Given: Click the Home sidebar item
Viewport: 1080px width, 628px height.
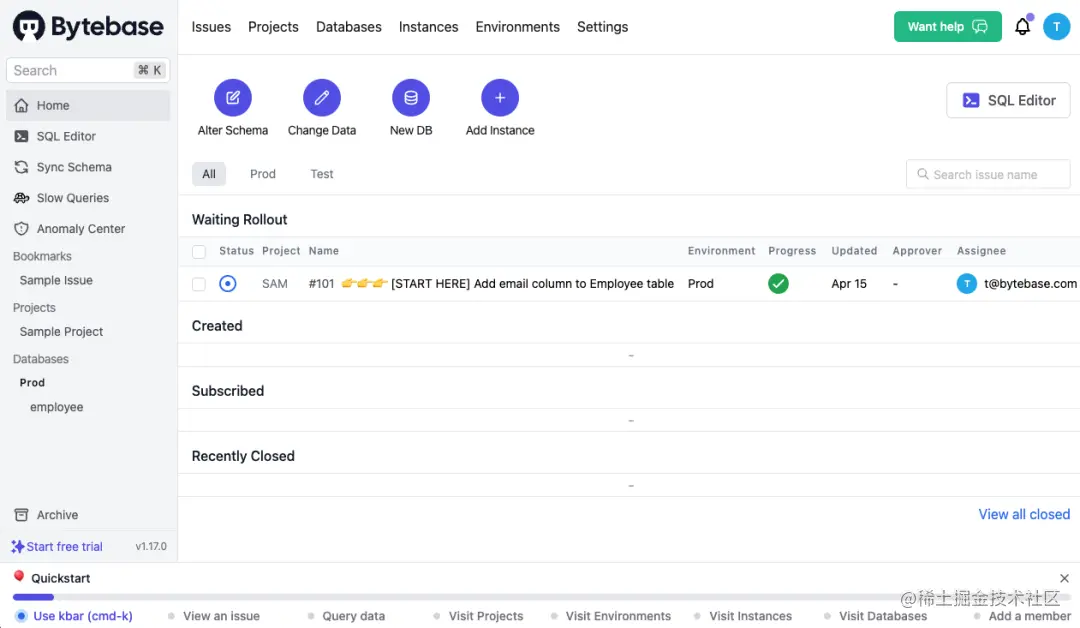Looking at the screenshot, I should (x=88, y=105).
